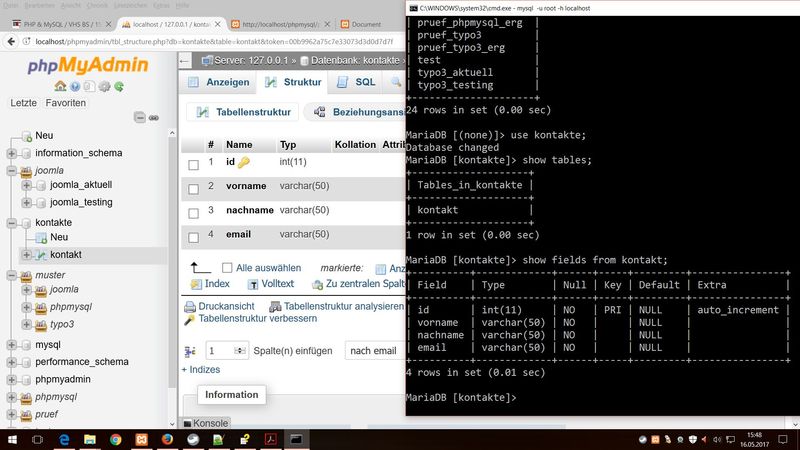
Task: Open the Konsole bar at bottom
Action: click(x=206, y=423)
